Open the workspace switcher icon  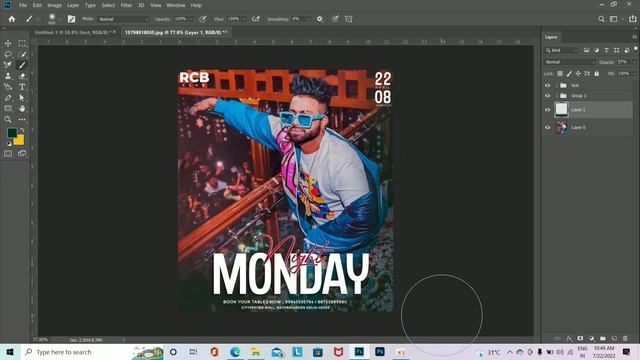[614, 19]
